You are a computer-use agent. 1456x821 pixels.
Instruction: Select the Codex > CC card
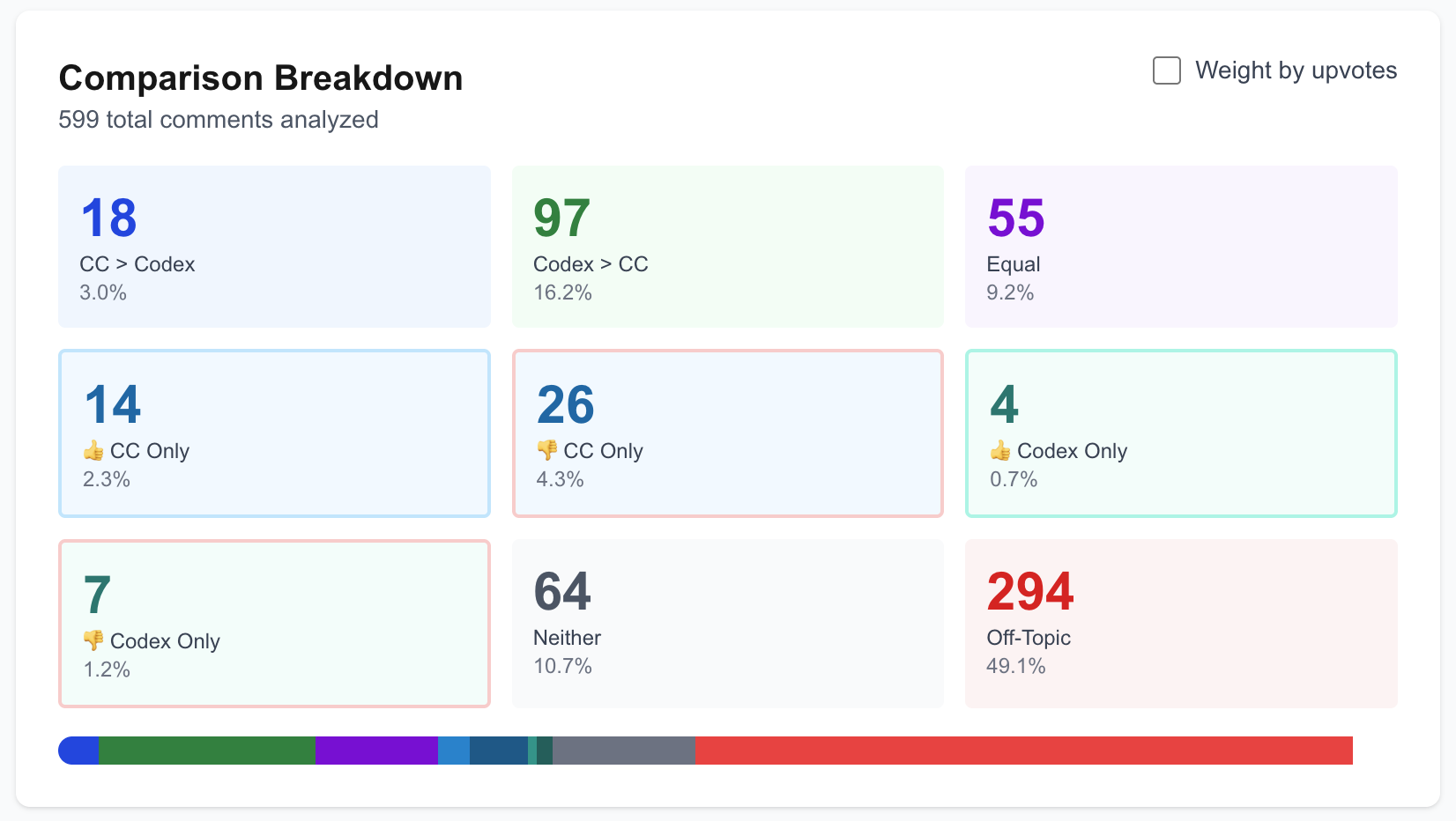pos(727,247)
